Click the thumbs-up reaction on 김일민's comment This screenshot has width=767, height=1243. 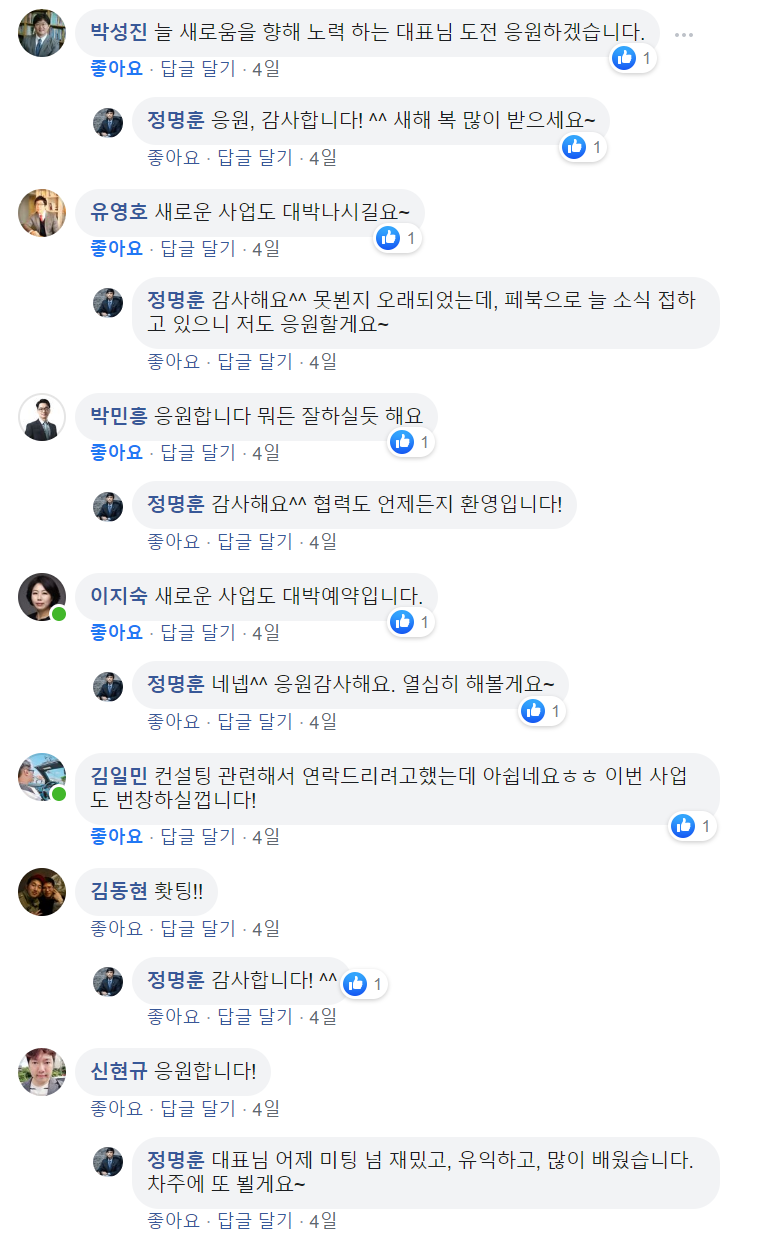click(x=685, y=827)
